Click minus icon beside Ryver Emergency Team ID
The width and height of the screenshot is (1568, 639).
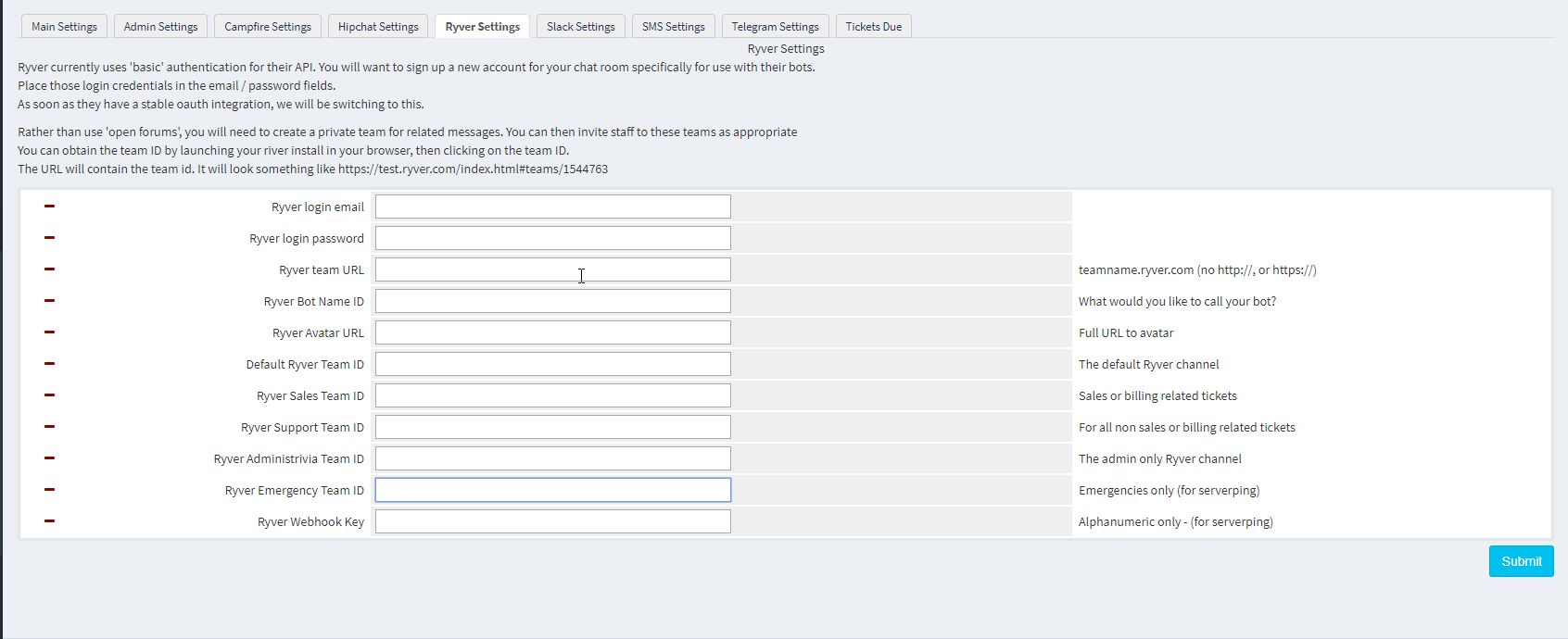pos(49,489)
